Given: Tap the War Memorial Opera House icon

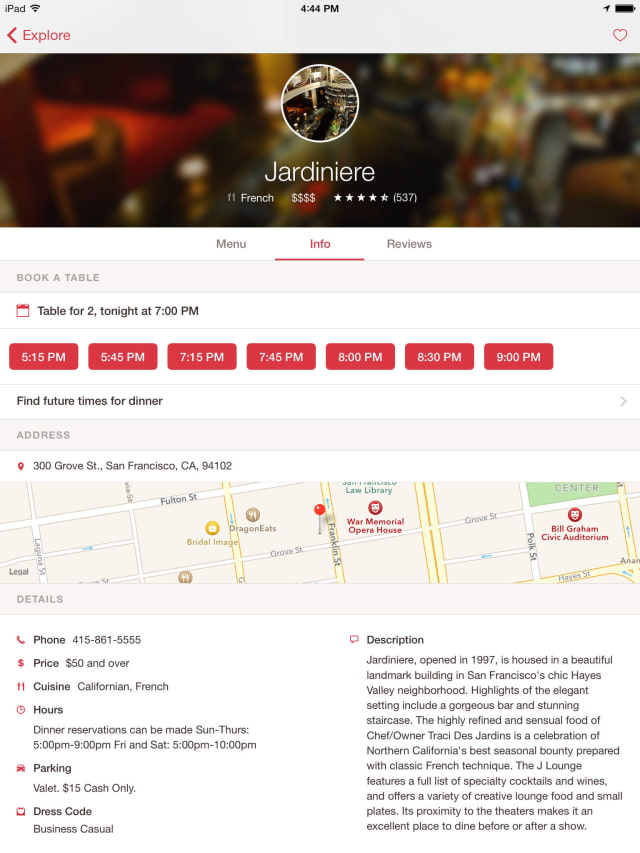Looking at the screenshot, I should click(374, 508).
